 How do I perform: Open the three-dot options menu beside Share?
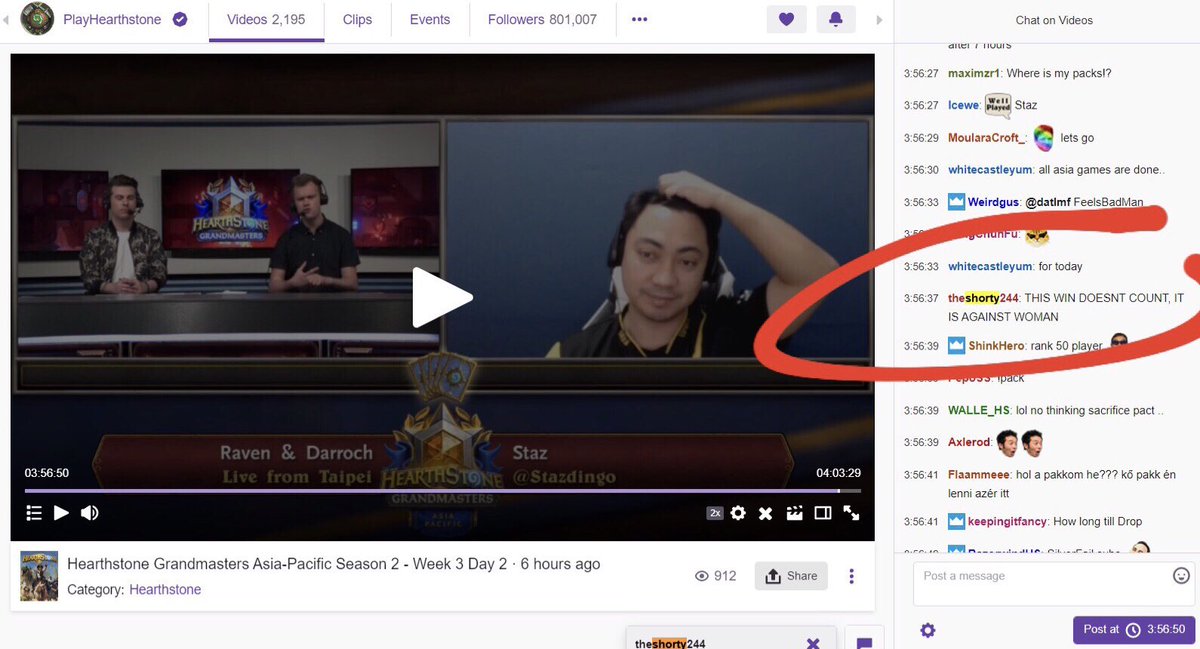coord(852,576)
